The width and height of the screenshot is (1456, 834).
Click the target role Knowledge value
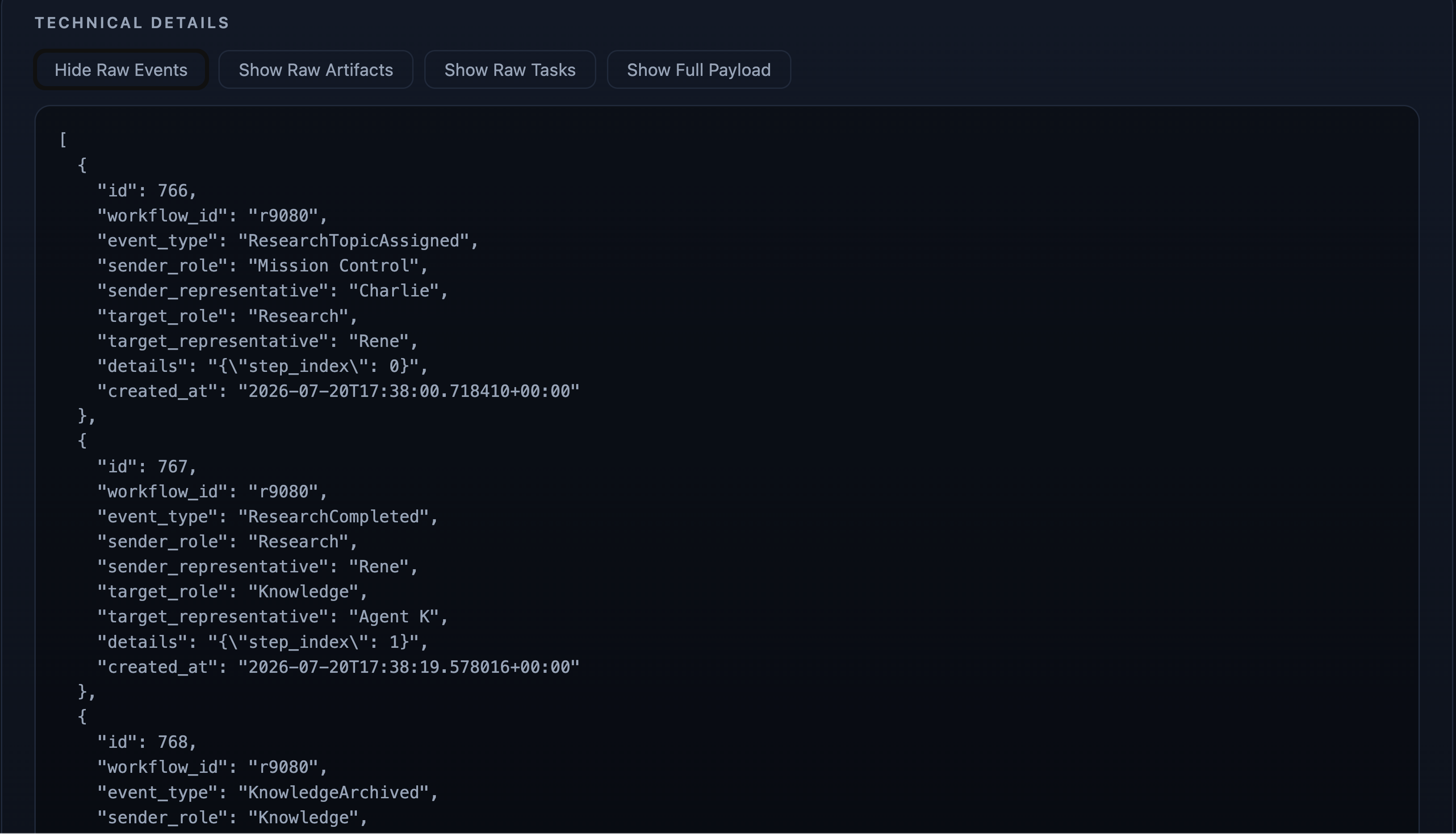[303, 592]
